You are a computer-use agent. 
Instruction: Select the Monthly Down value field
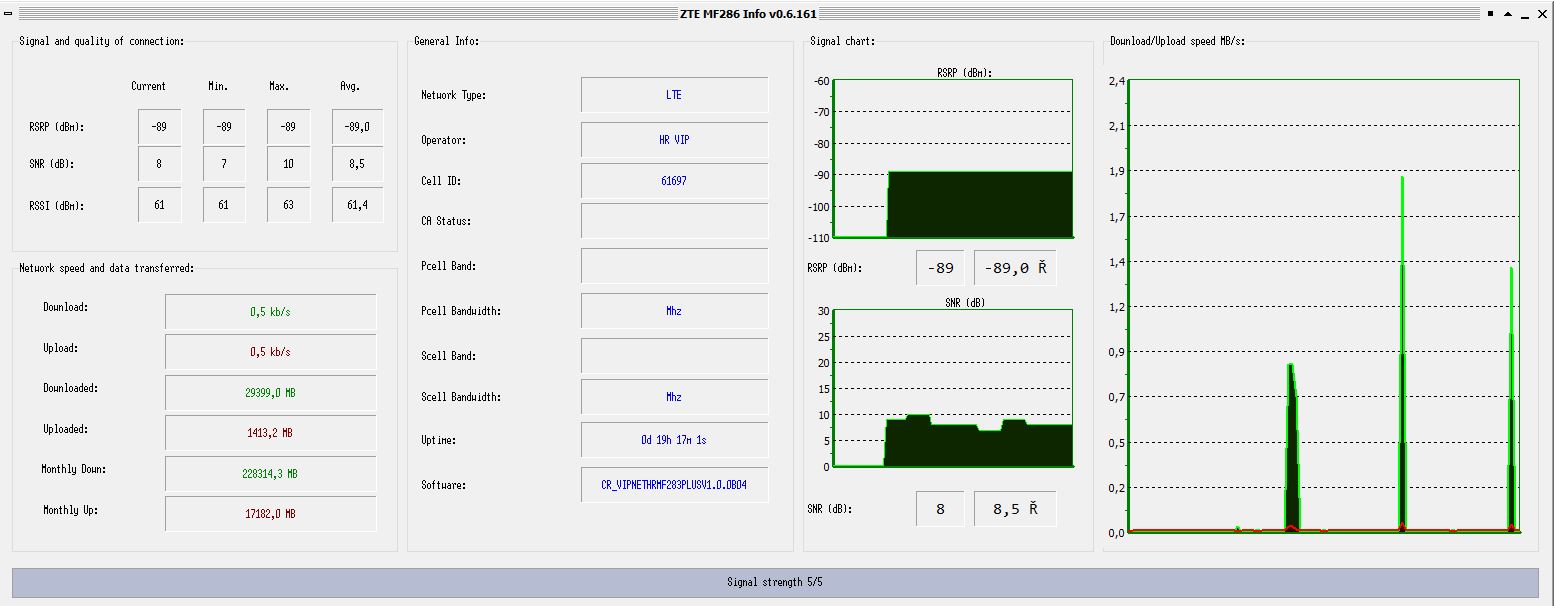tap(270, 474)
